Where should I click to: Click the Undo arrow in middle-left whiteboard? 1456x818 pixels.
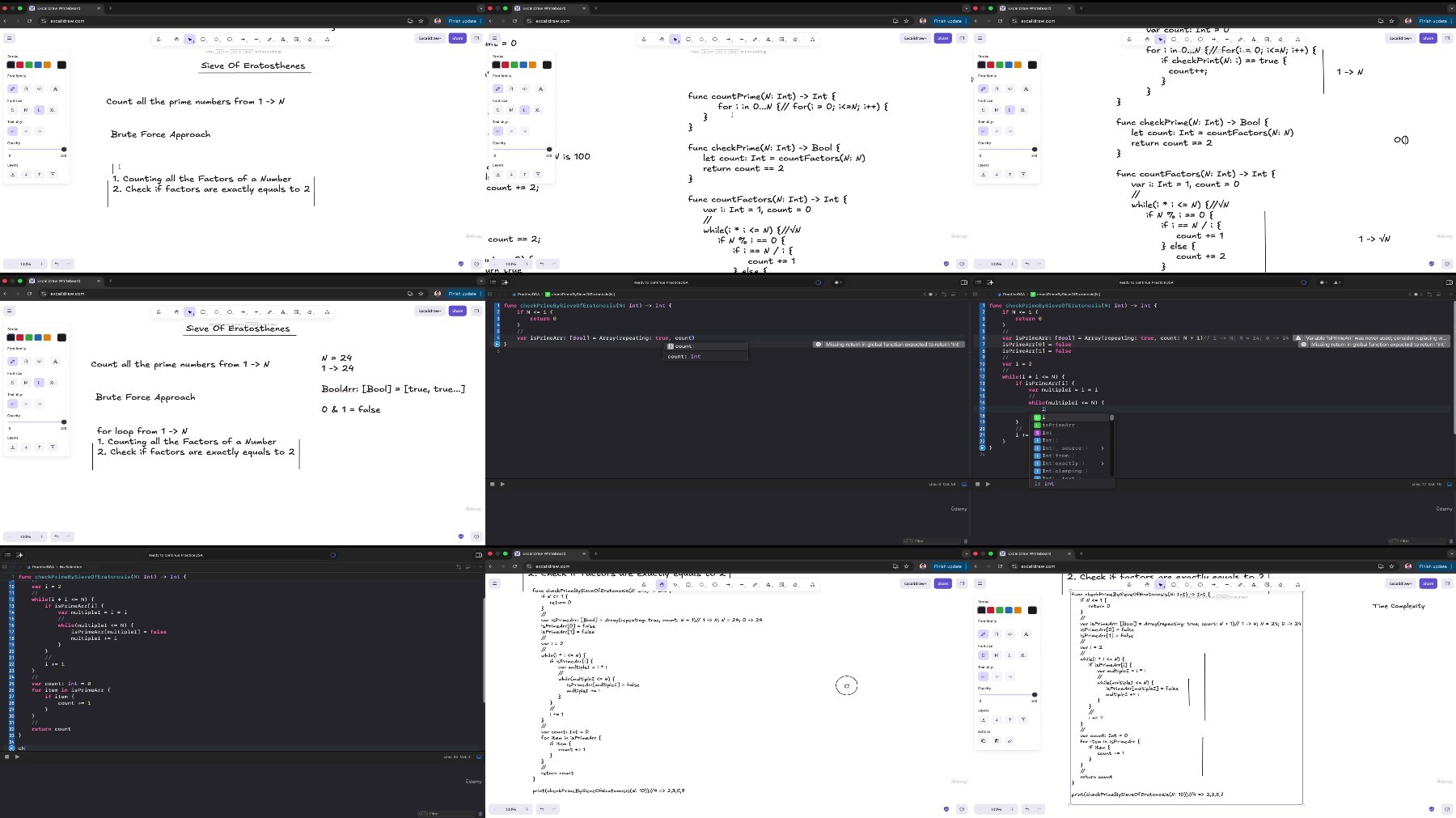tap(56, 536)
